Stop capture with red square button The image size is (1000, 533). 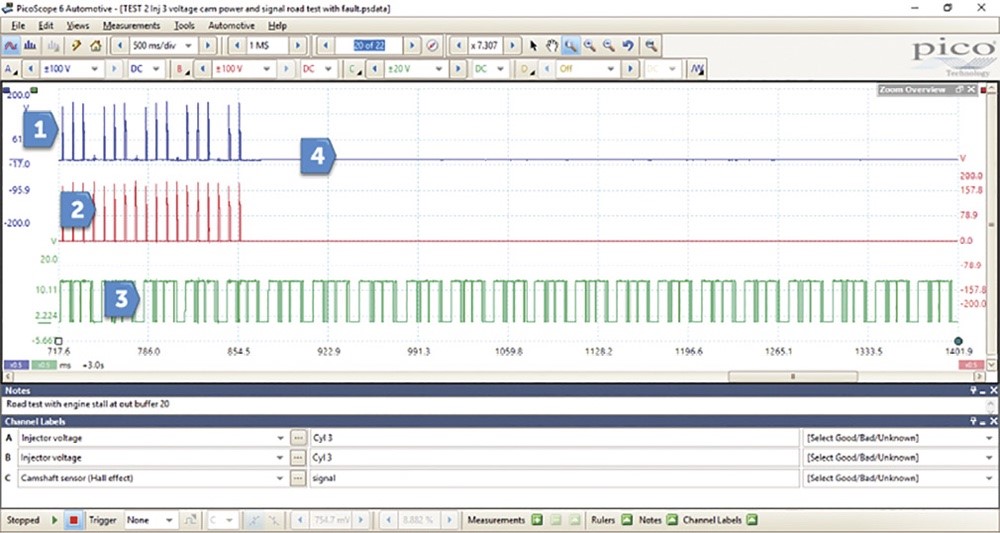[73, 520]
